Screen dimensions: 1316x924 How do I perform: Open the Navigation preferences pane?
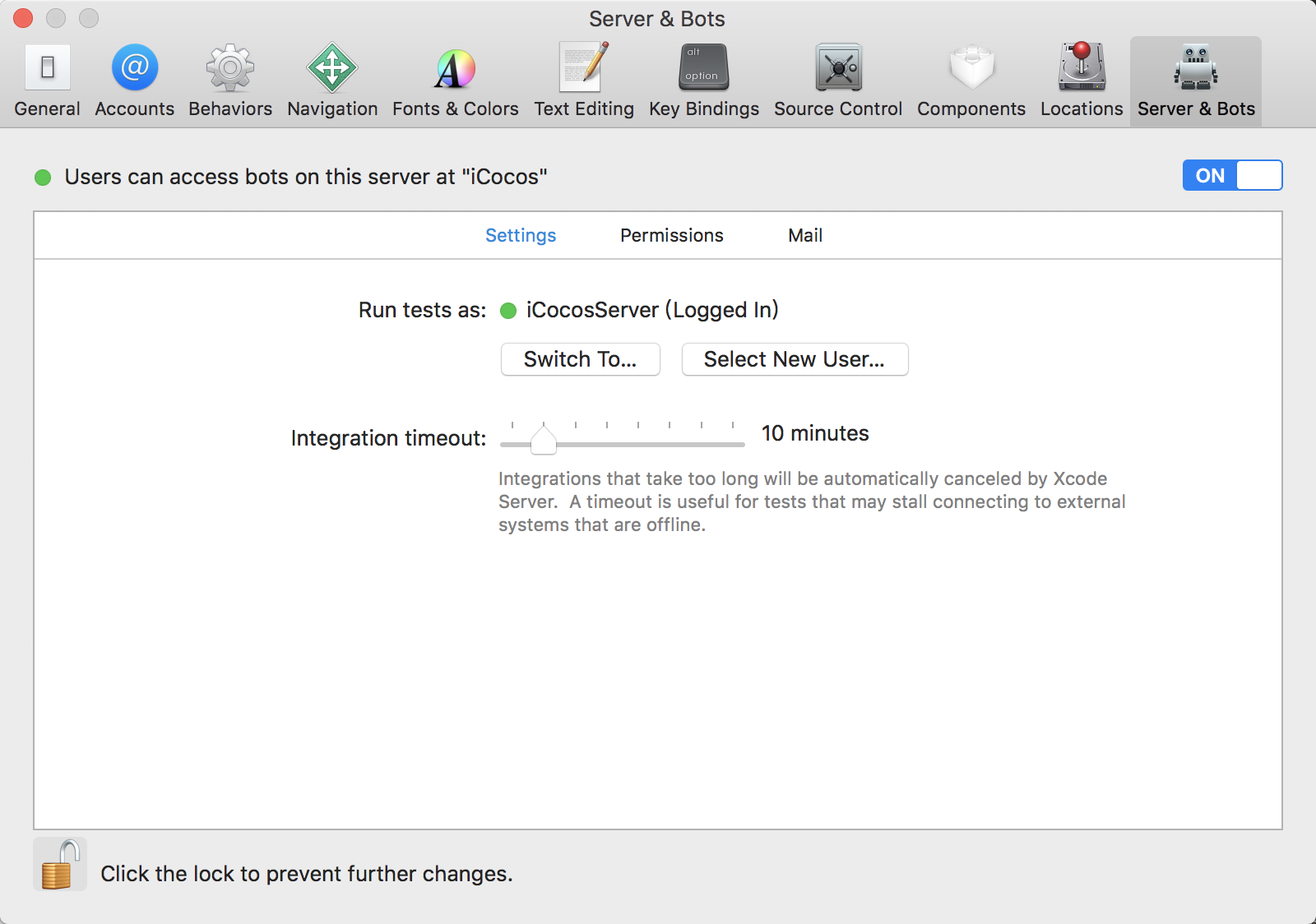pos(332,81)
